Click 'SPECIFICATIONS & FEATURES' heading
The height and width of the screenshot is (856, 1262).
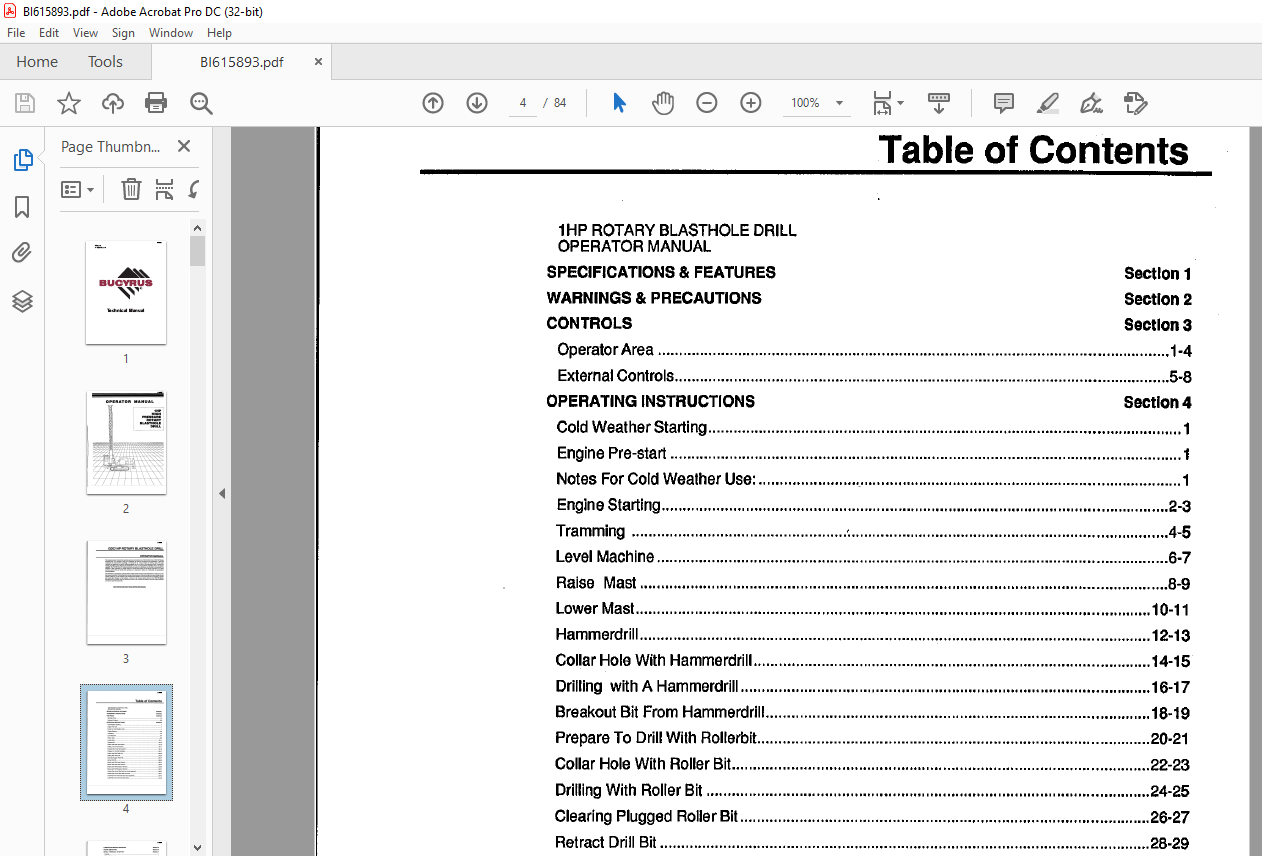coord(661,272)
